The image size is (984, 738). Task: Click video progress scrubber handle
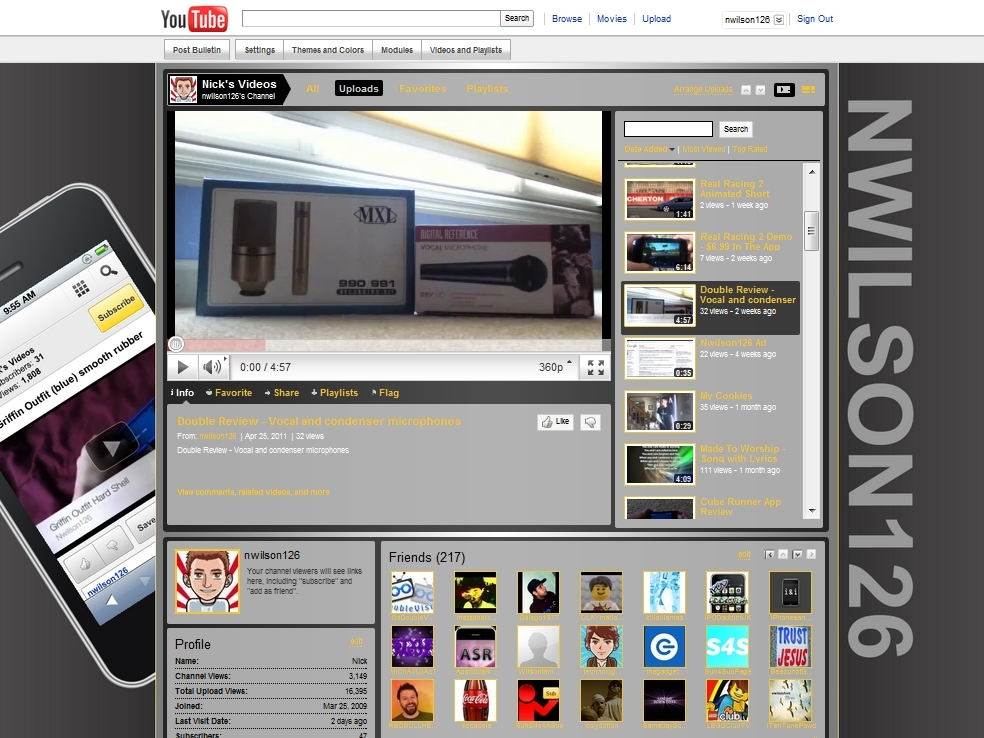click(x=176, y=344)
